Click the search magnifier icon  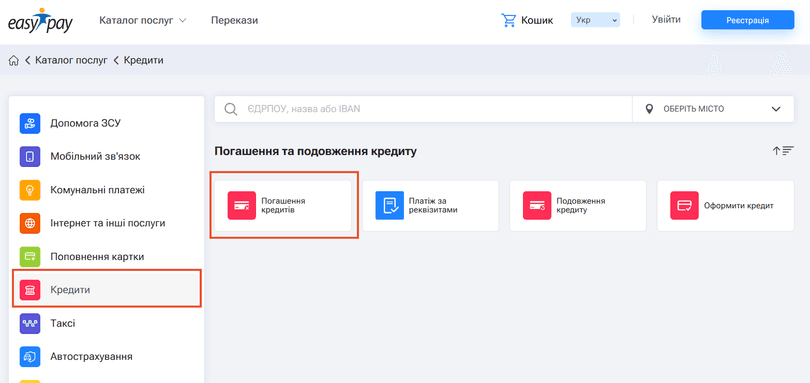pos(231,109)
